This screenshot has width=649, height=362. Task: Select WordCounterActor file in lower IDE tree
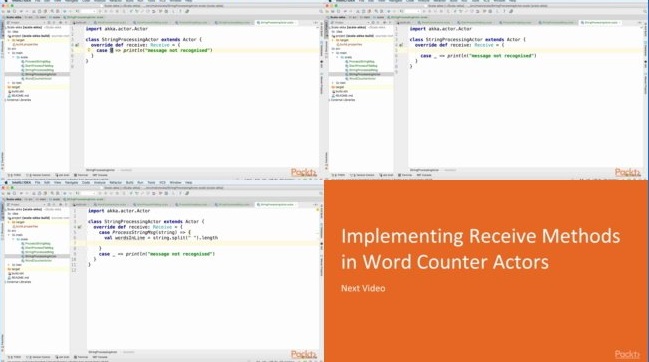(37, 261)
